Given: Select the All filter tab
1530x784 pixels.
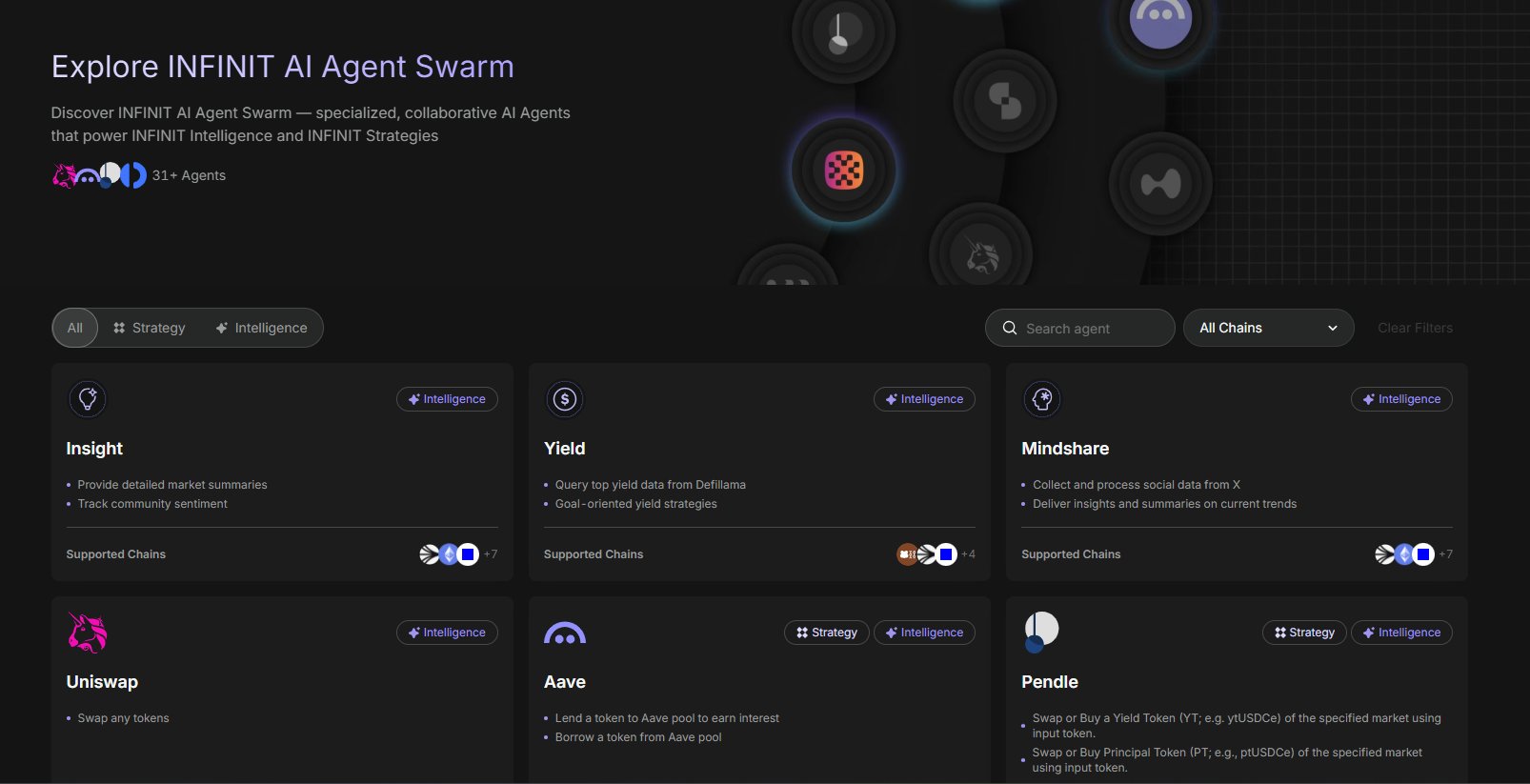Looking at the screenshot, I should (75, 328).
